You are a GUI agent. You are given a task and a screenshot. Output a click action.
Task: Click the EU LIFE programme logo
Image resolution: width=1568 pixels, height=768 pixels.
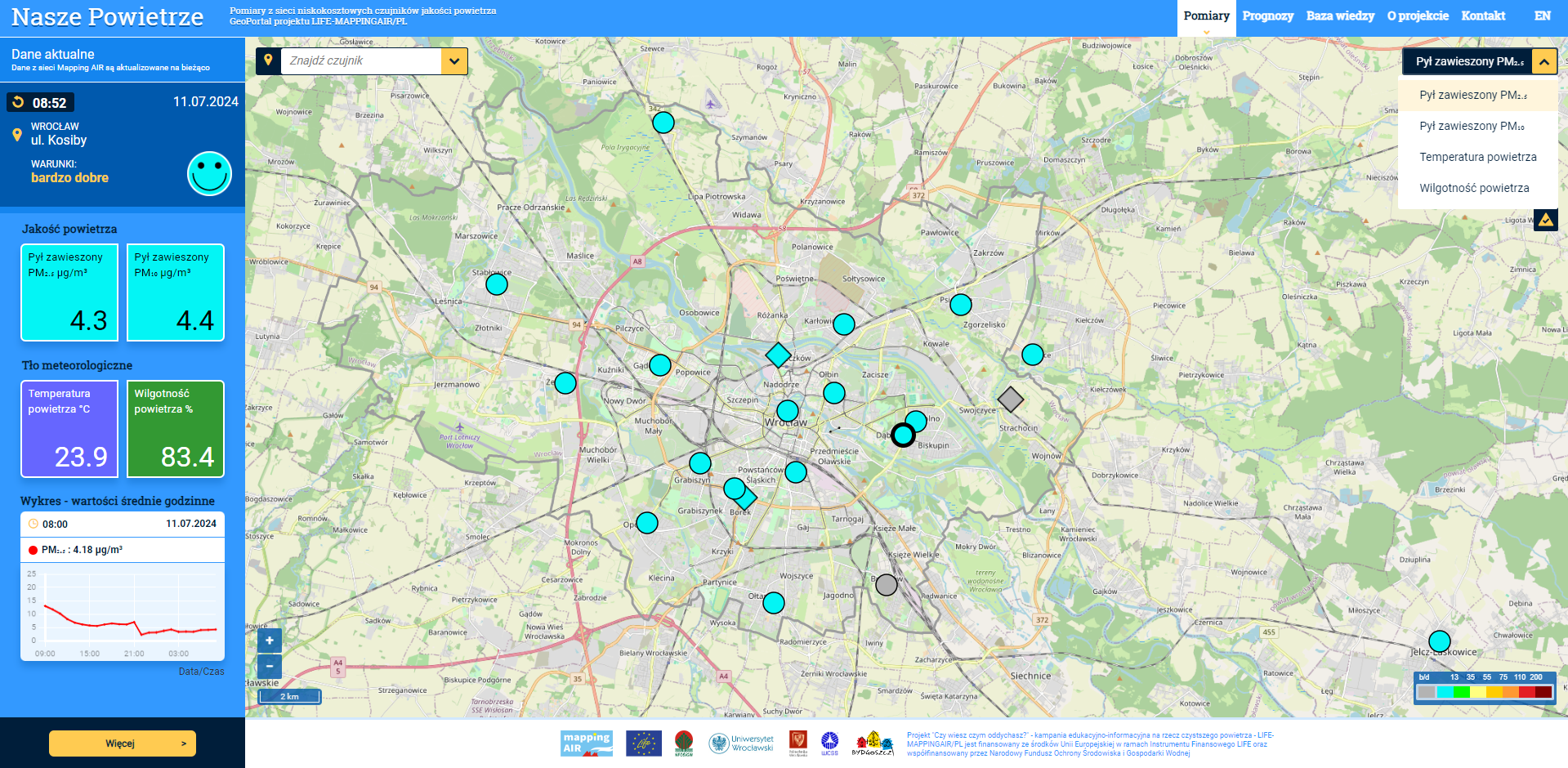(x=644, y=743)
